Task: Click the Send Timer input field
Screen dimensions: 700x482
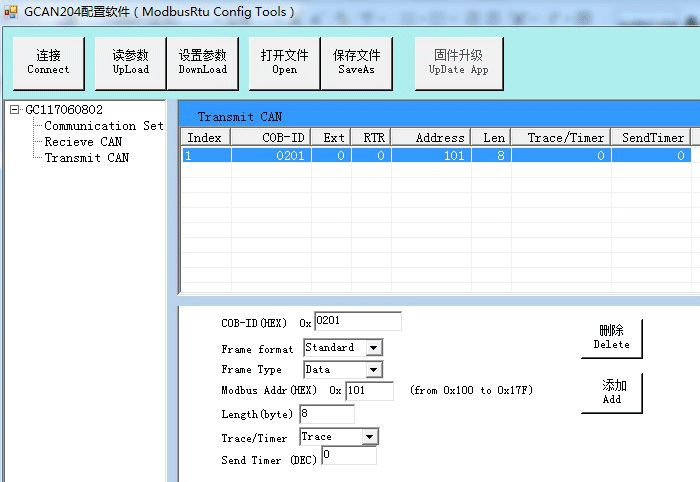Action: coord(348,456)
